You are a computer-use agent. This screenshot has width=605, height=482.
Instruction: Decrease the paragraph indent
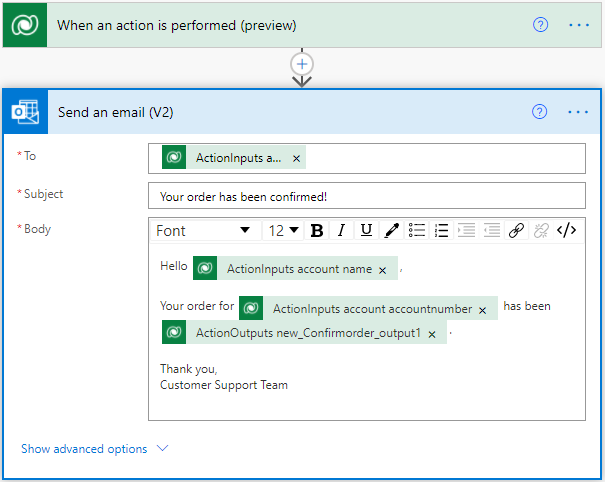[x=492, y=231]
